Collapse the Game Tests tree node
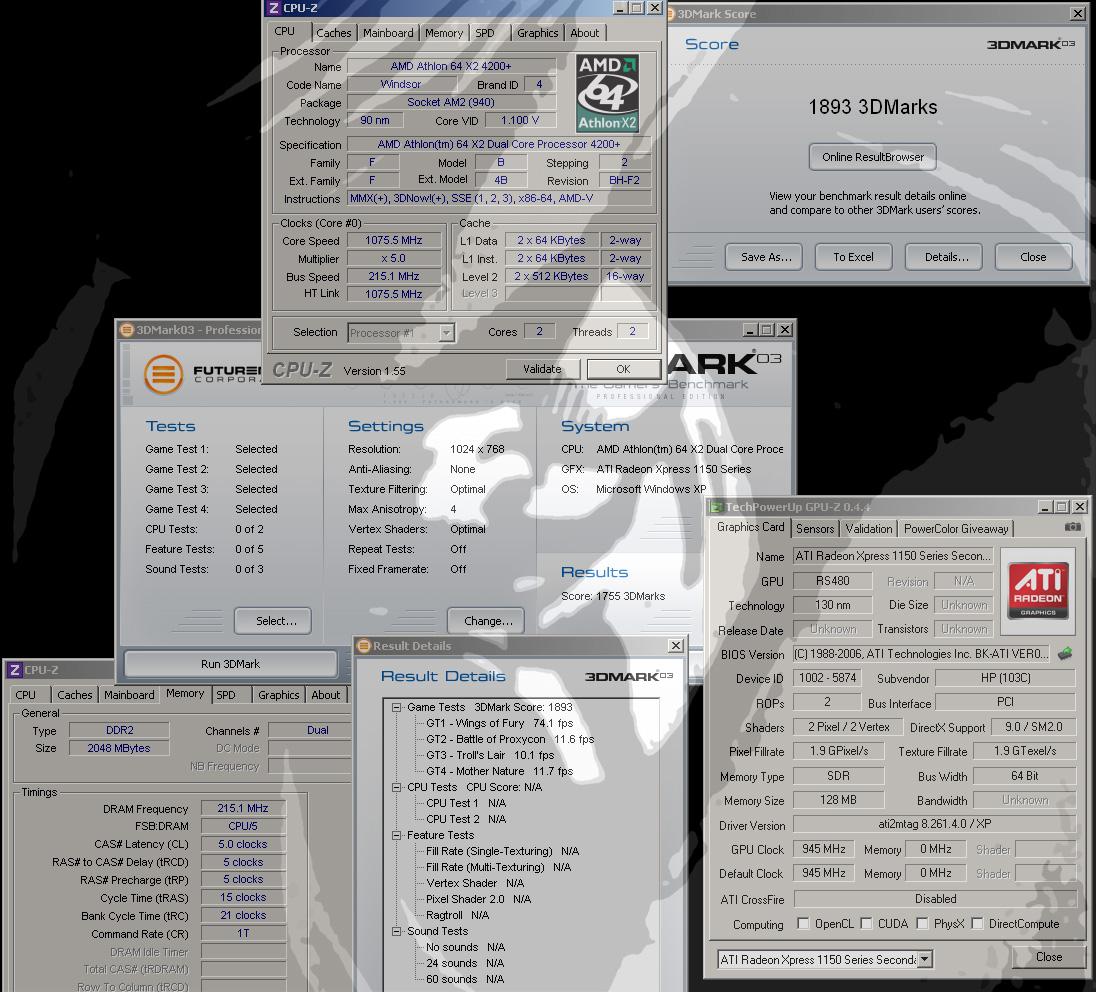The image size is (1096, 992). click(x=396, y=707)
